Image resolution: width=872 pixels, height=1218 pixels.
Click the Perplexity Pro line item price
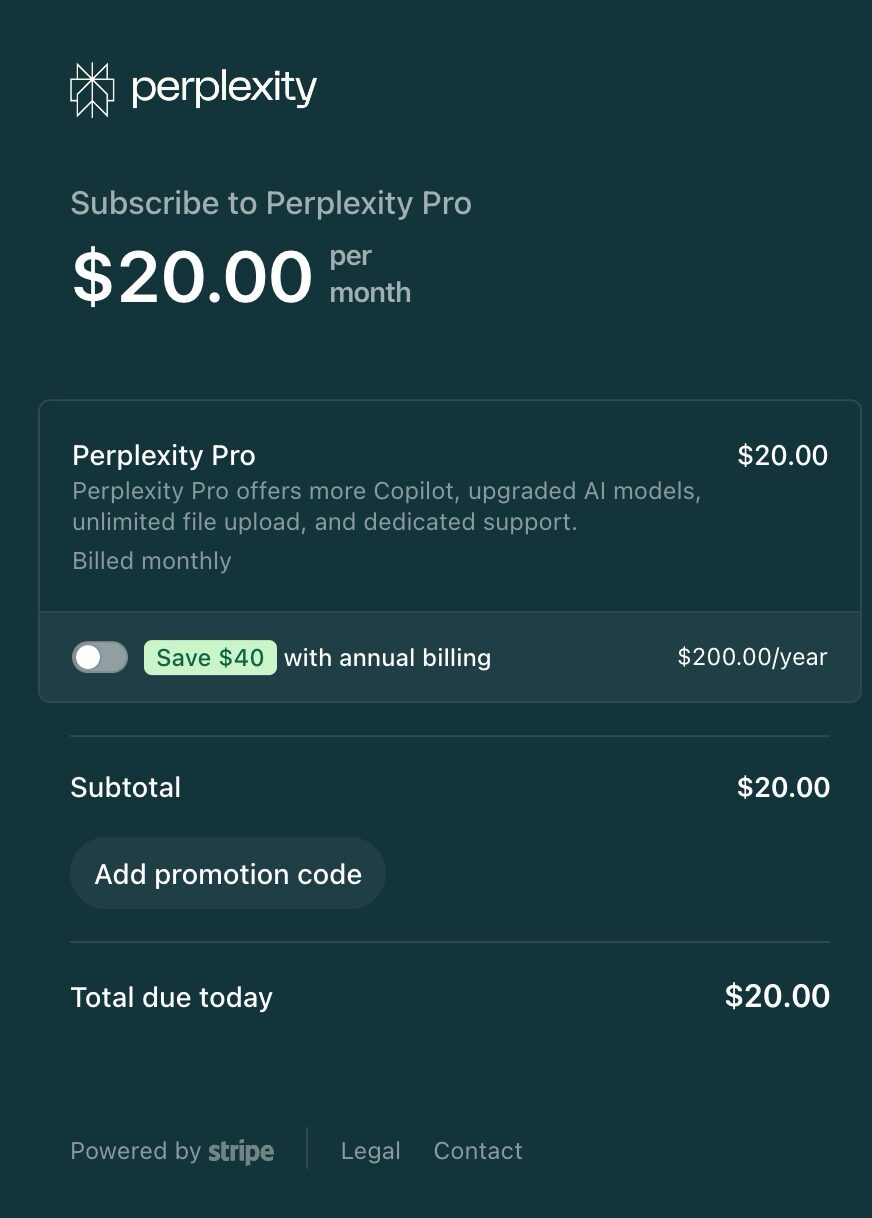point(782,456)
